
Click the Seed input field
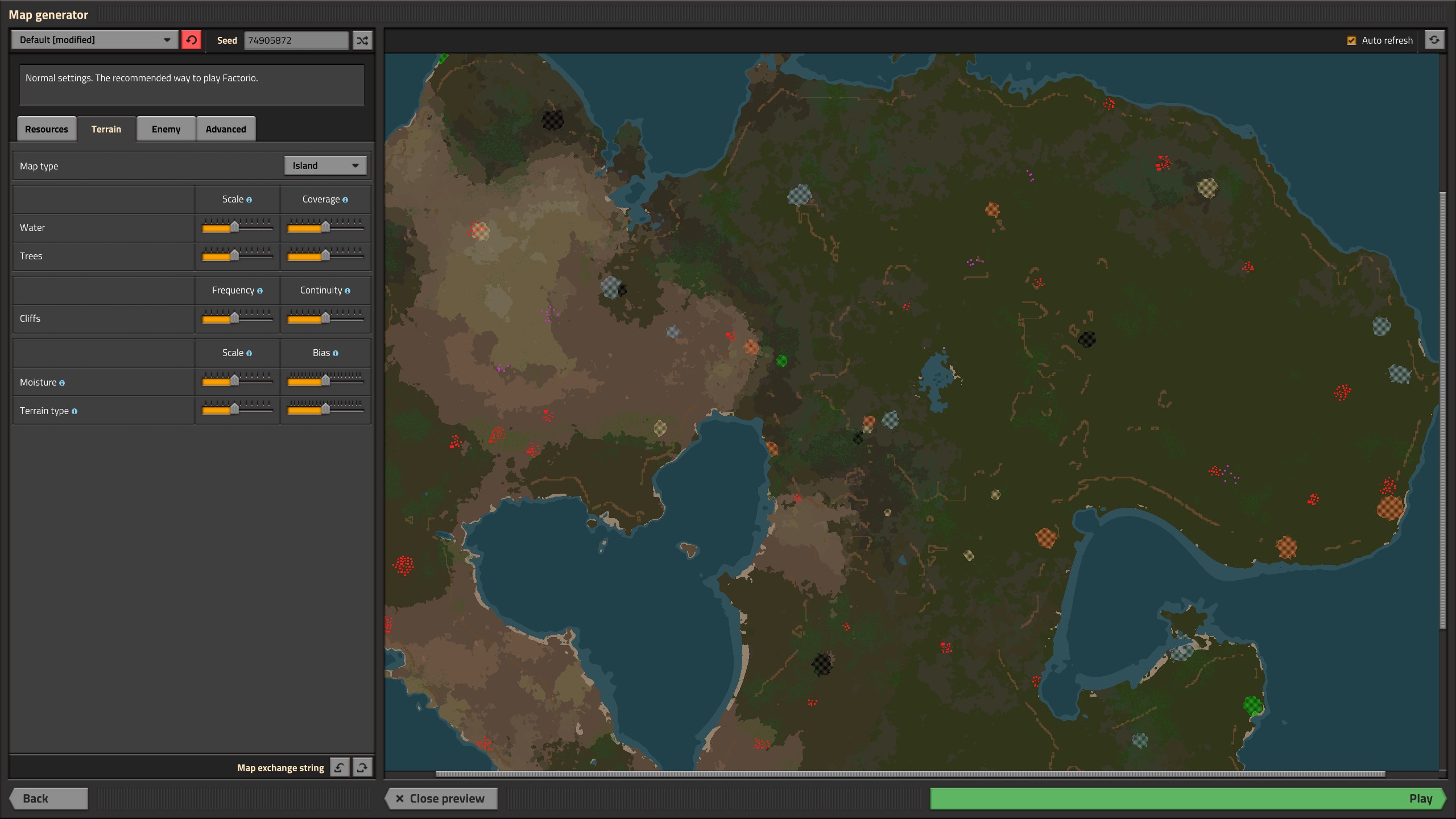296,40
